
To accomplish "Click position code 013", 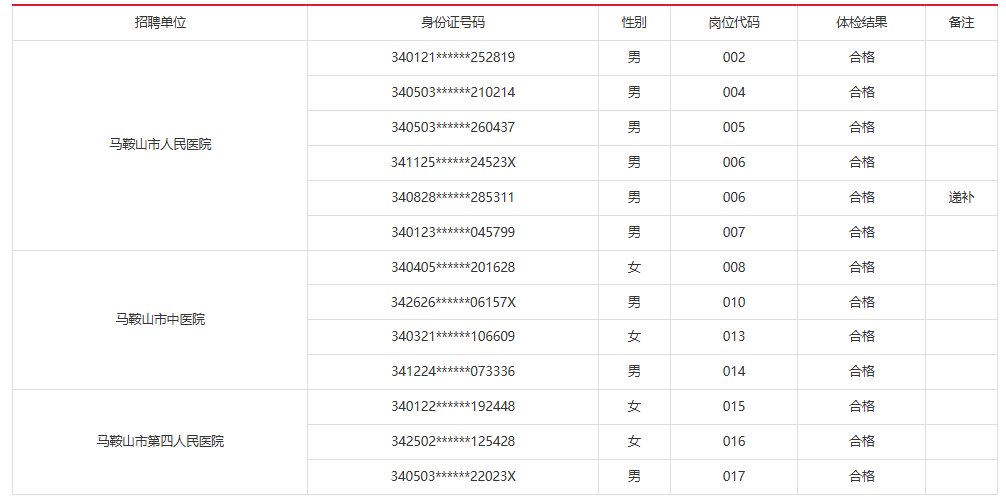I will click(734, 336).
